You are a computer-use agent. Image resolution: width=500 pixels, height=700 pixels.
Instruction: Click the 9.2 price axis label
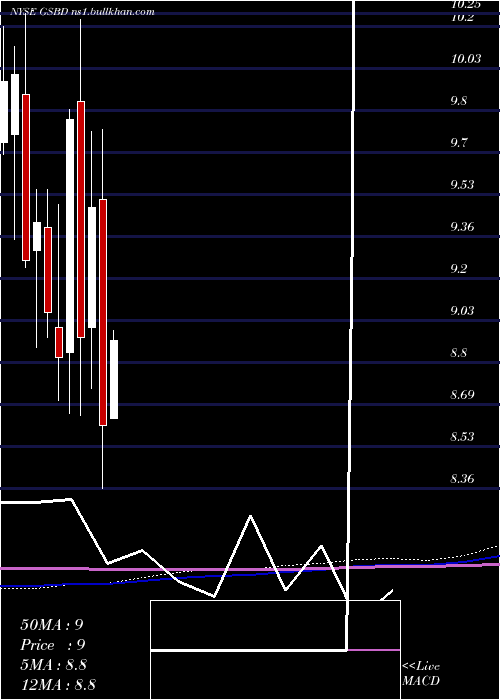click(x=458, y=268)
